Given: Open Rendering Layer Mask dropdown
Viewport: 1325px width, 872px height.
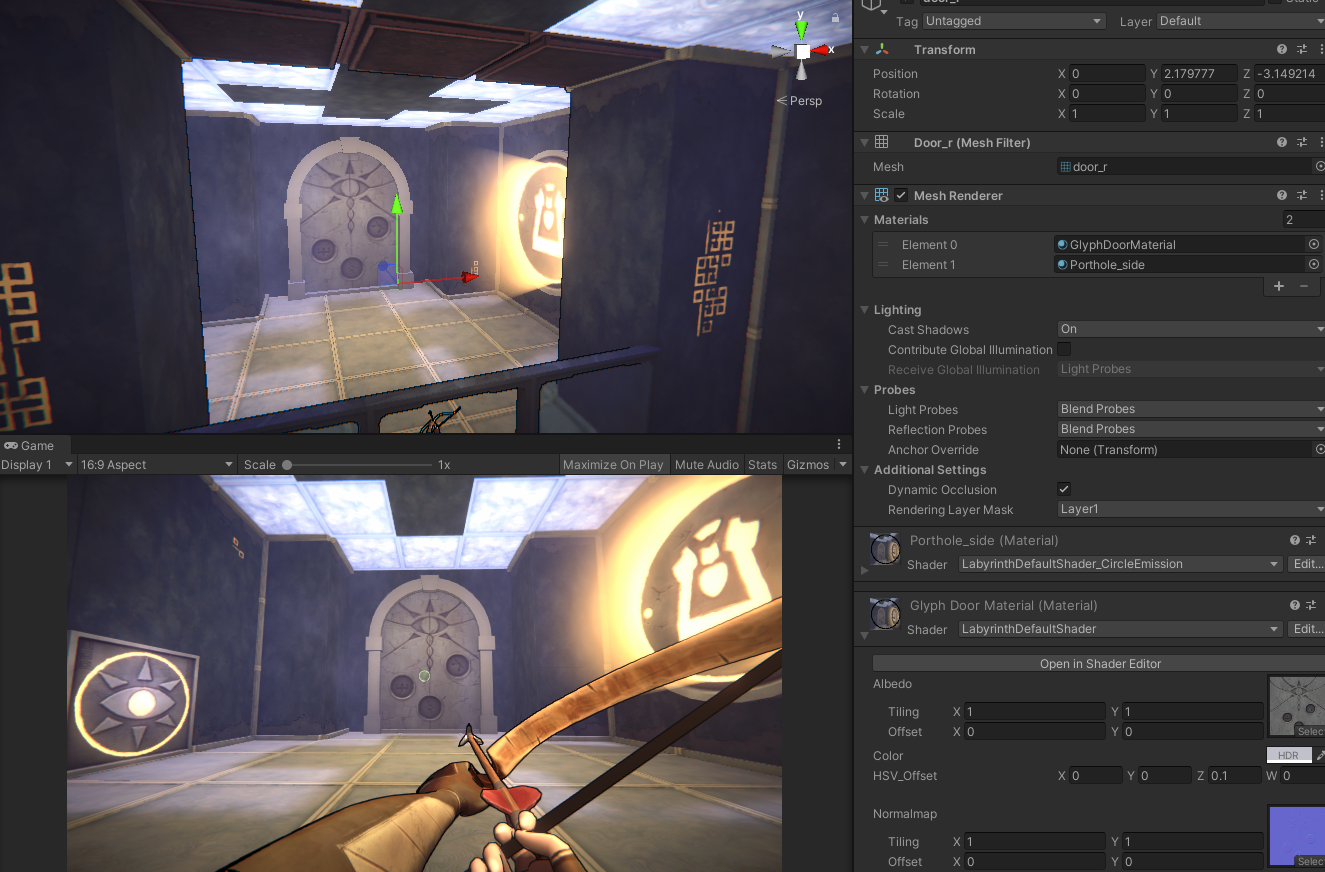Looking at the screenshot, I should 1191,509.
